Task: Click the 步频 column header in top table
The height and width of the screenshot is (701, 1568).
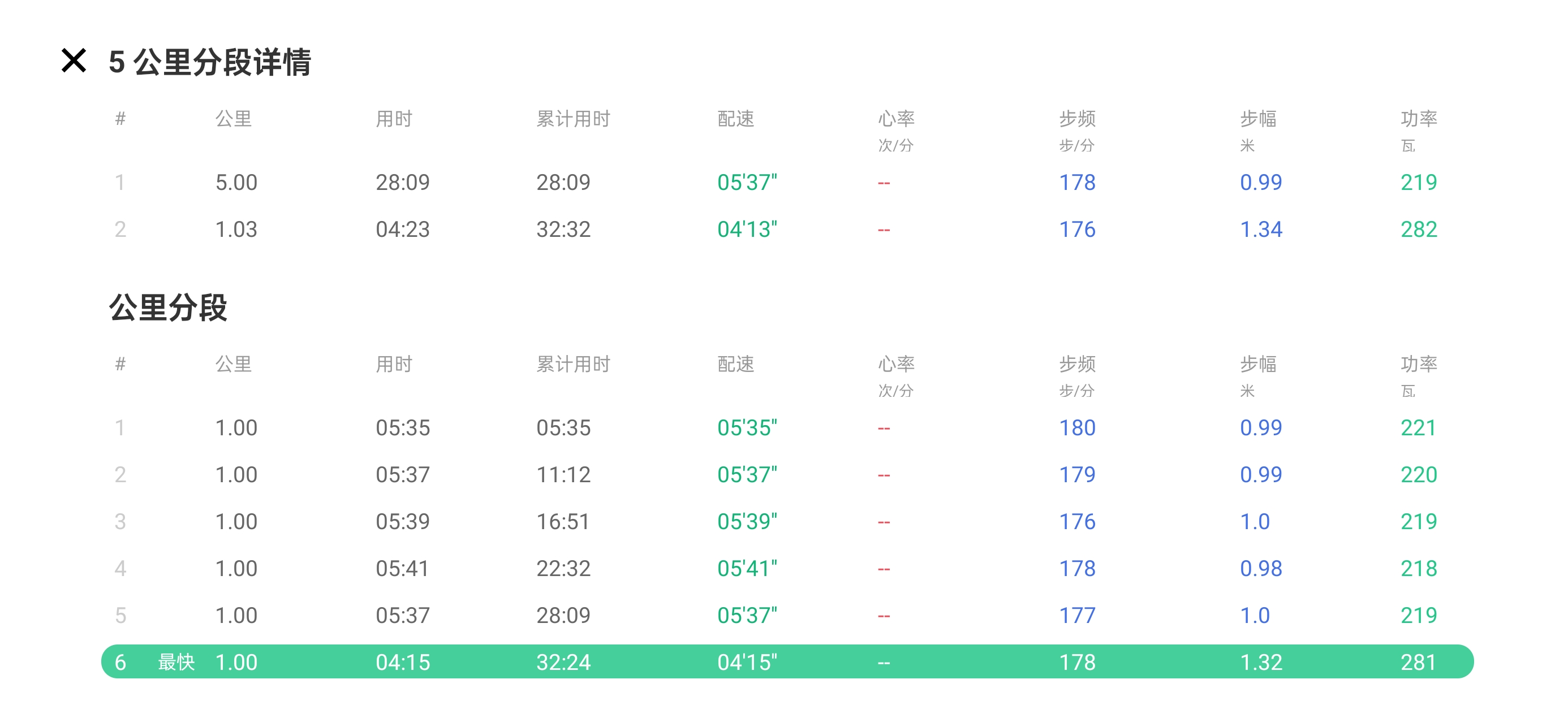Action: pyautogui.click(x=1077, y=119)
